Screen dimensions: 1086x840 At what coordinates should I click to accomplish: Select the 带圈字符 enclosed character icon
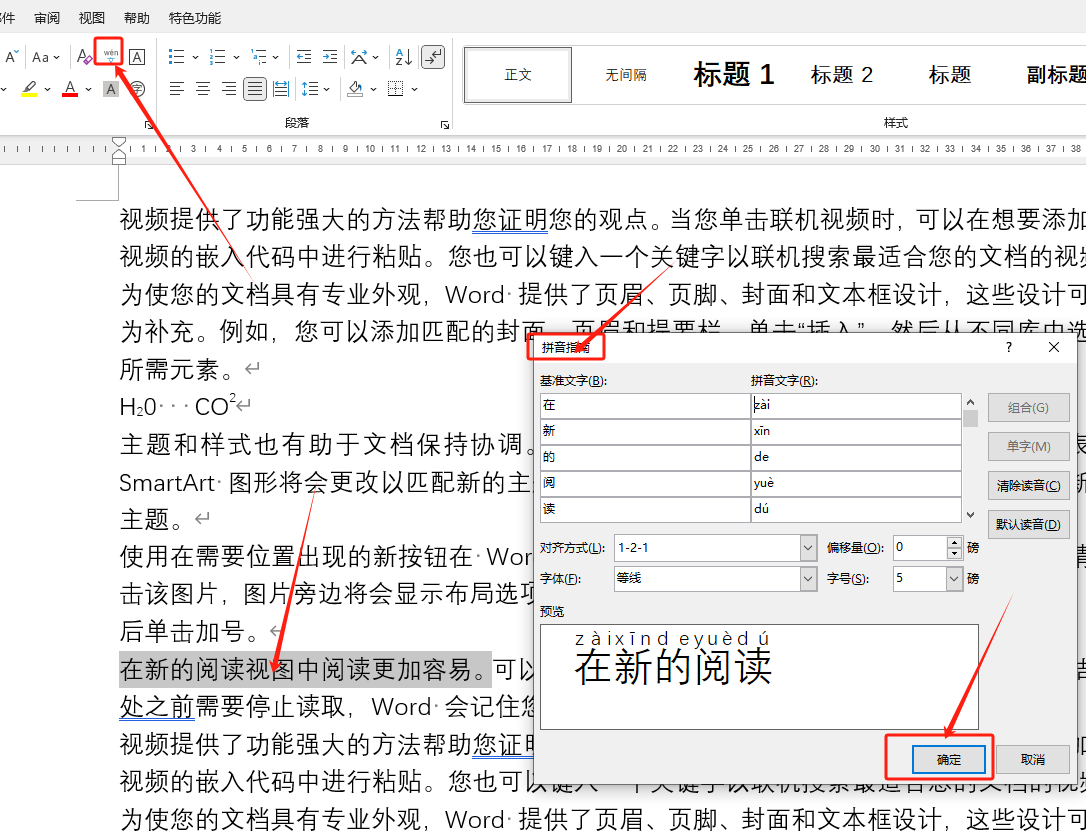(x=139, y=89)
